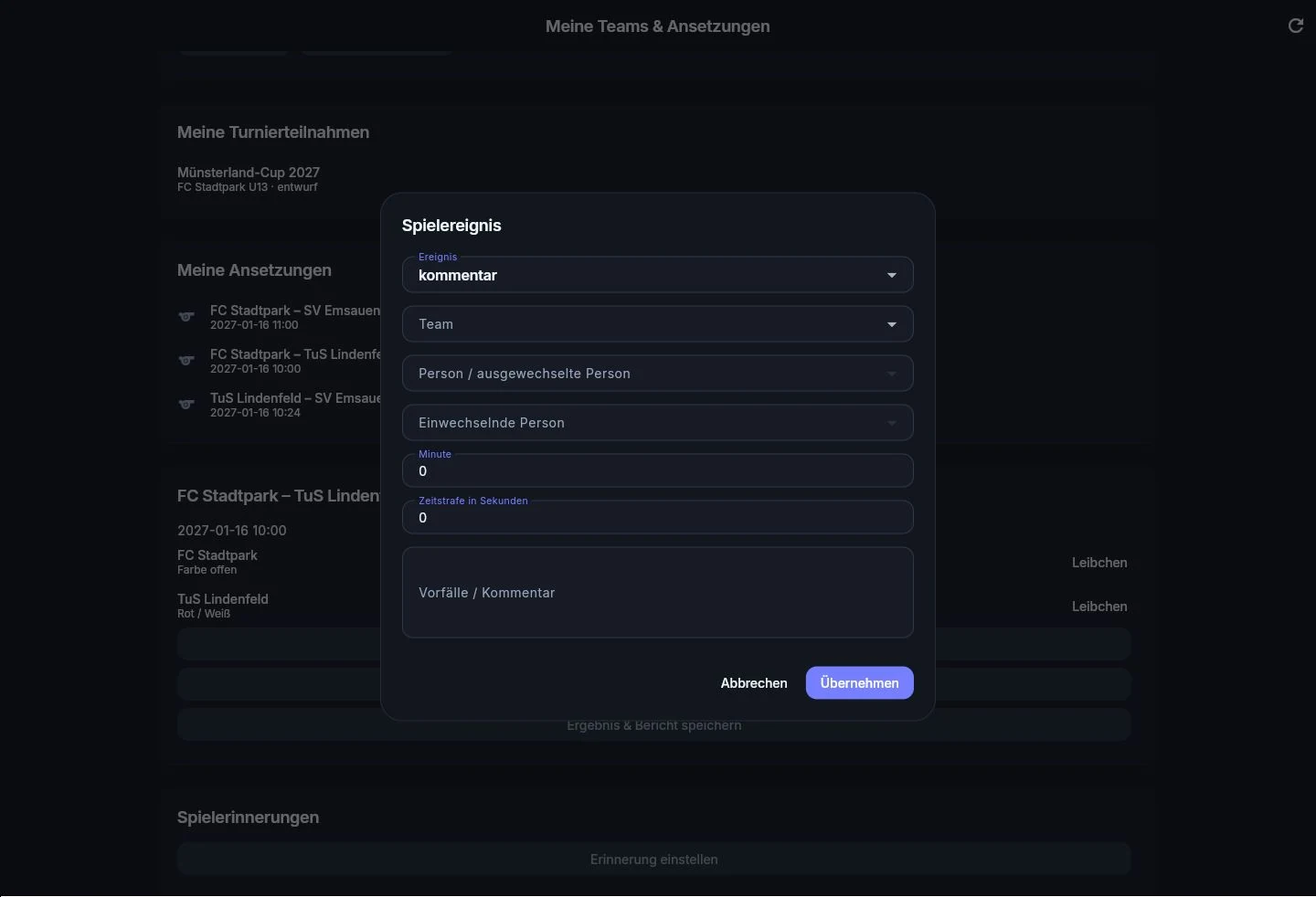Expand the Team dropdown
Viewport: 1316px width, 897px height.
[658, 324]
